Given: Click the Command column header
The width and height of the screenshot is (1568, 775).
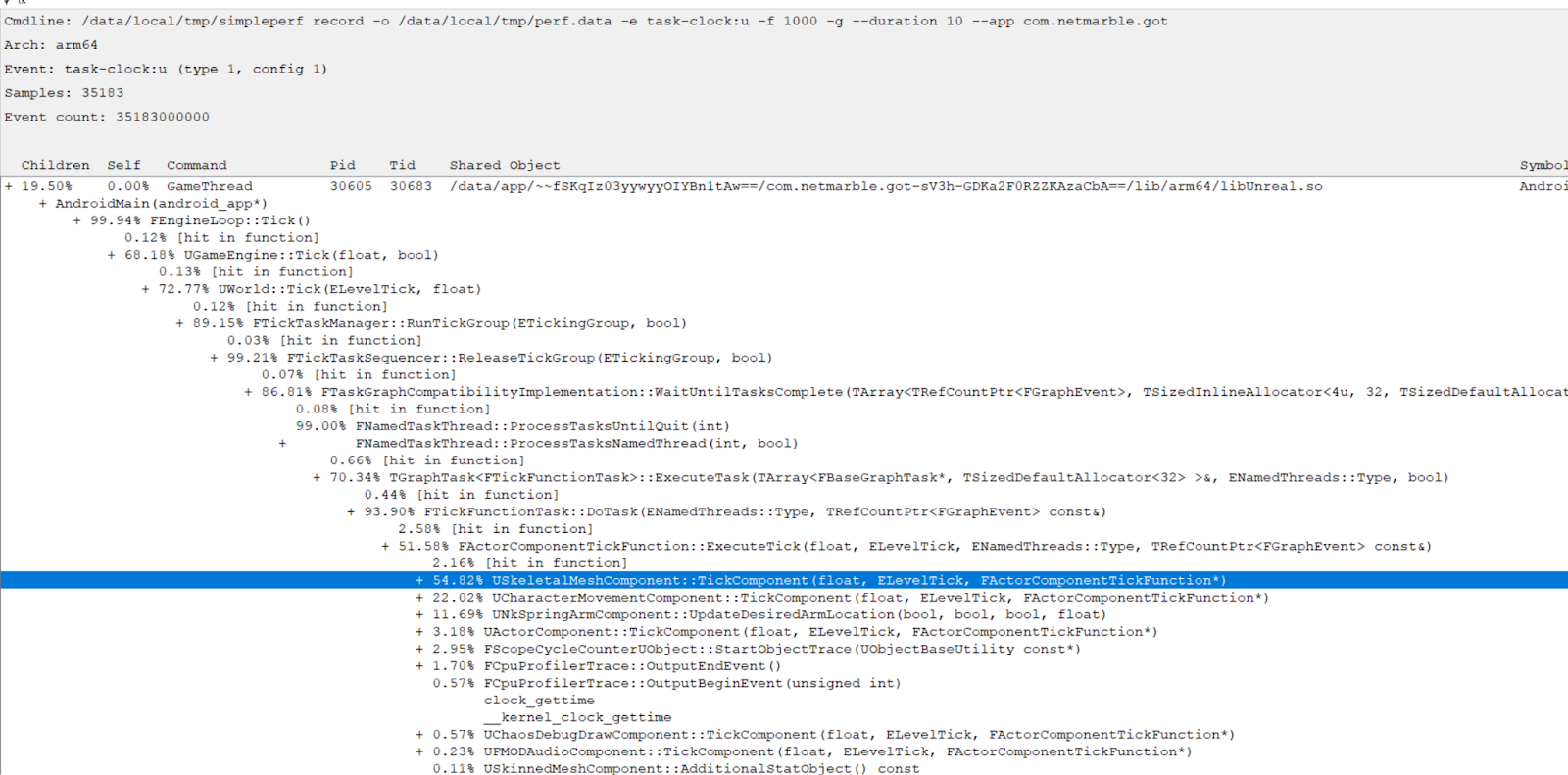Looking at the screenshot, I should (196, 165).
